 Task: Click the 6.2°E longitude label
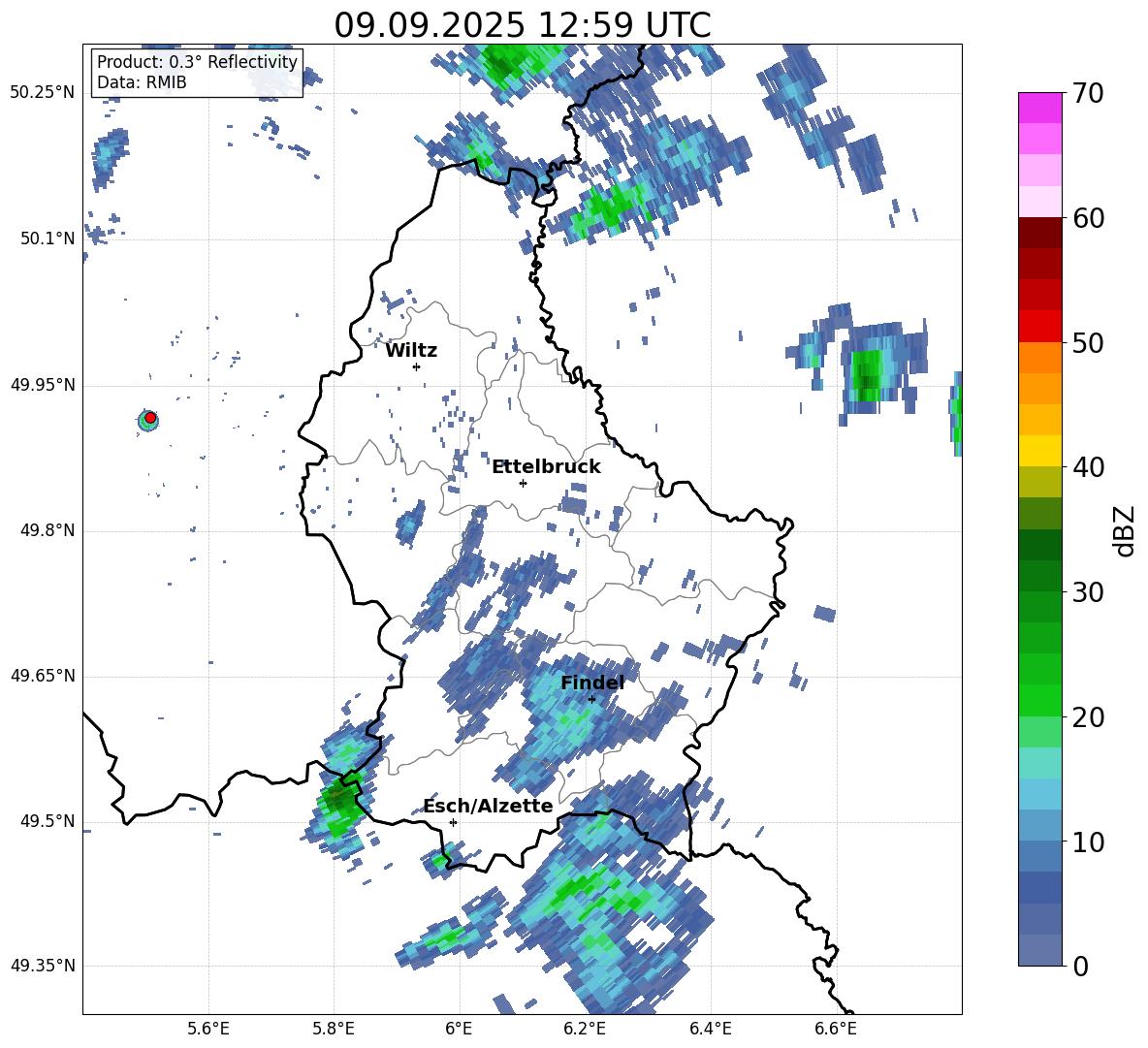click(585, 1029)
